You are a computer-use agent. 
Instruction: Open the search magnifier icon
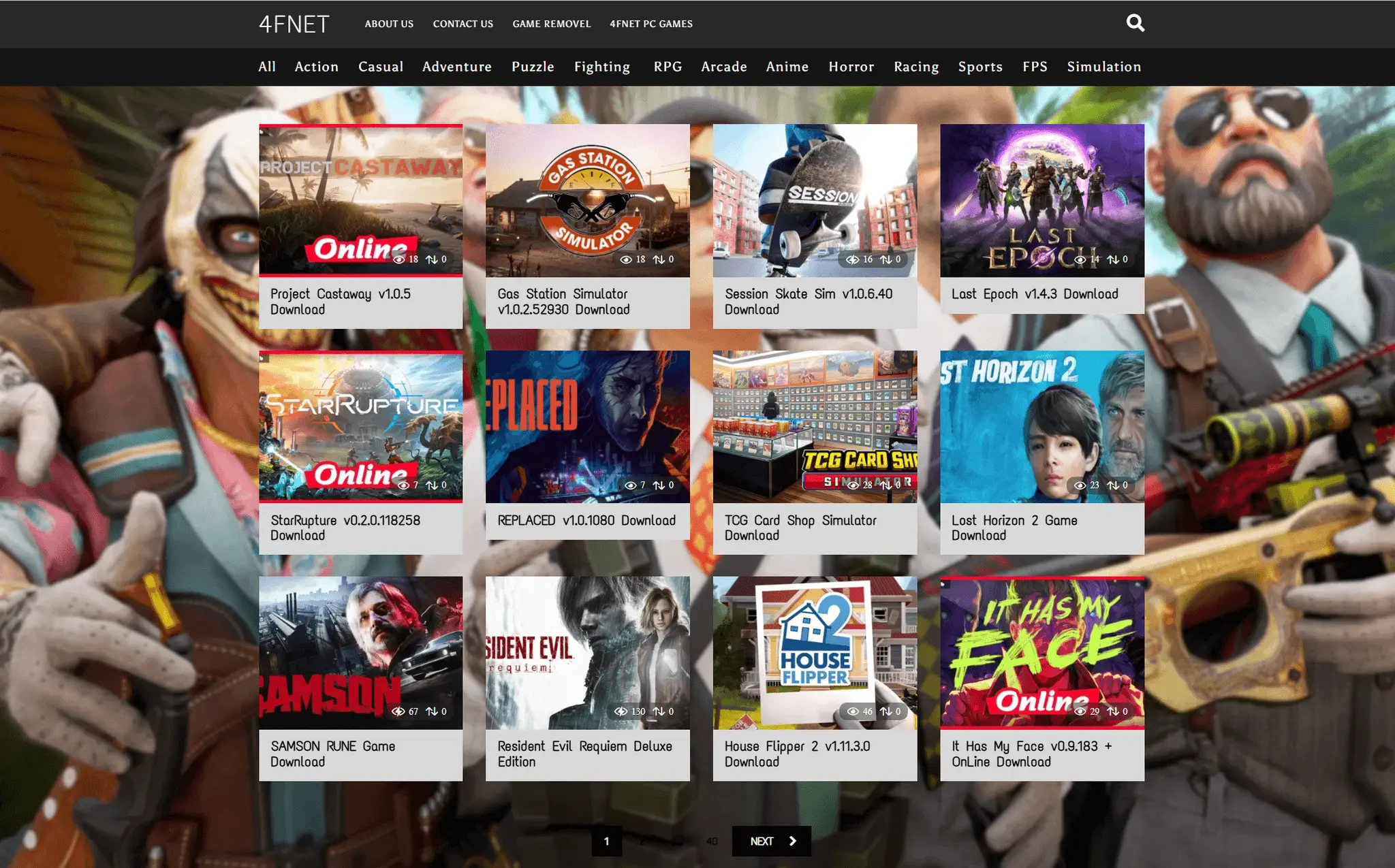tap(1135, 23)
